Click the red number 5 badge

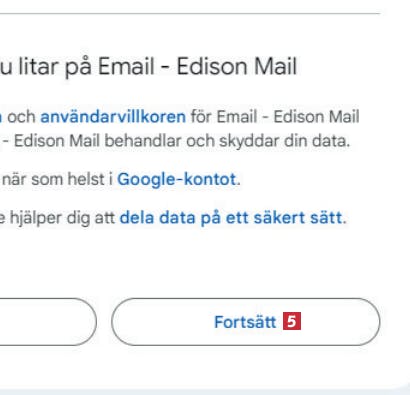292,321
